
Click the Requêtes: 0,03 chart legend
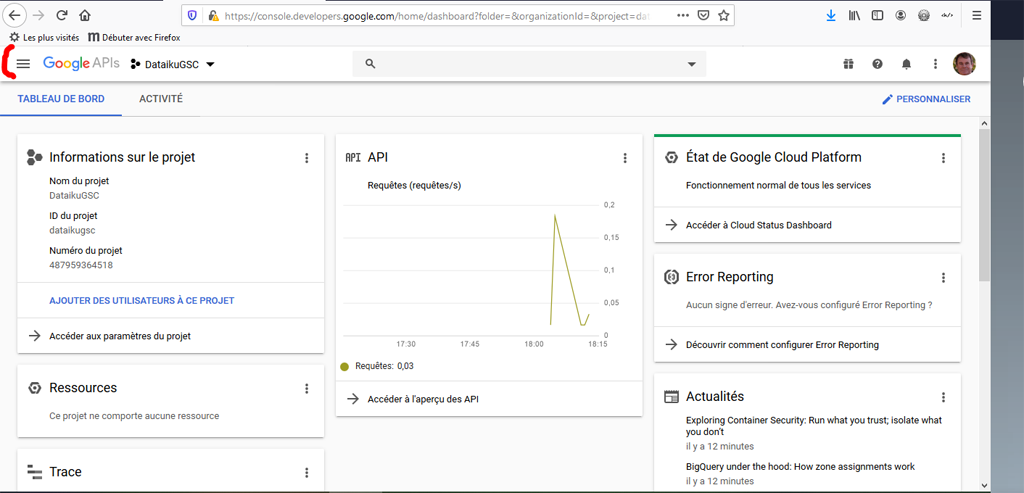coord(377,366)
